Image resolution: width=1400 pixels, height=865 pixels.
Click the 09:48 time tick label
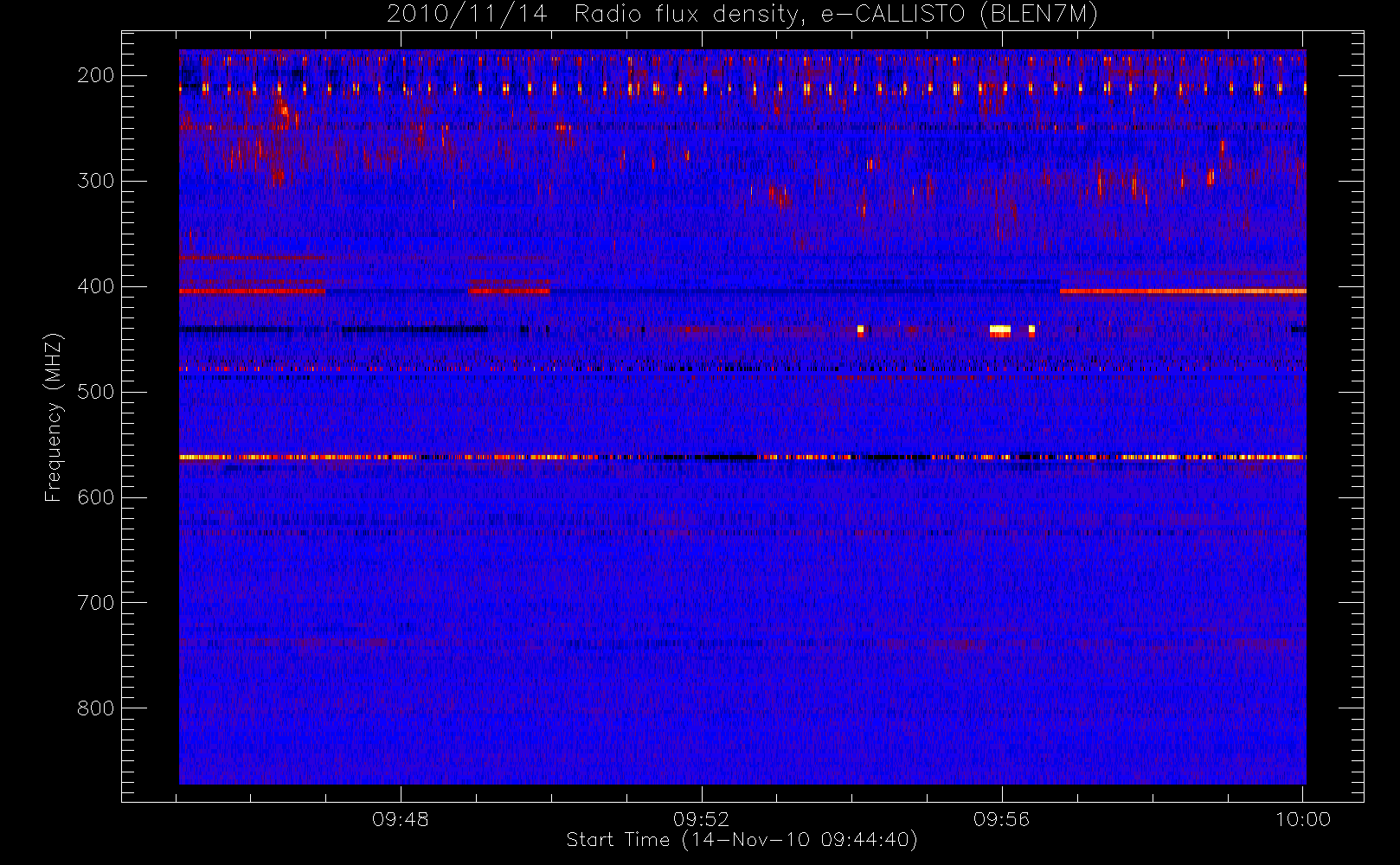point(401,819)
